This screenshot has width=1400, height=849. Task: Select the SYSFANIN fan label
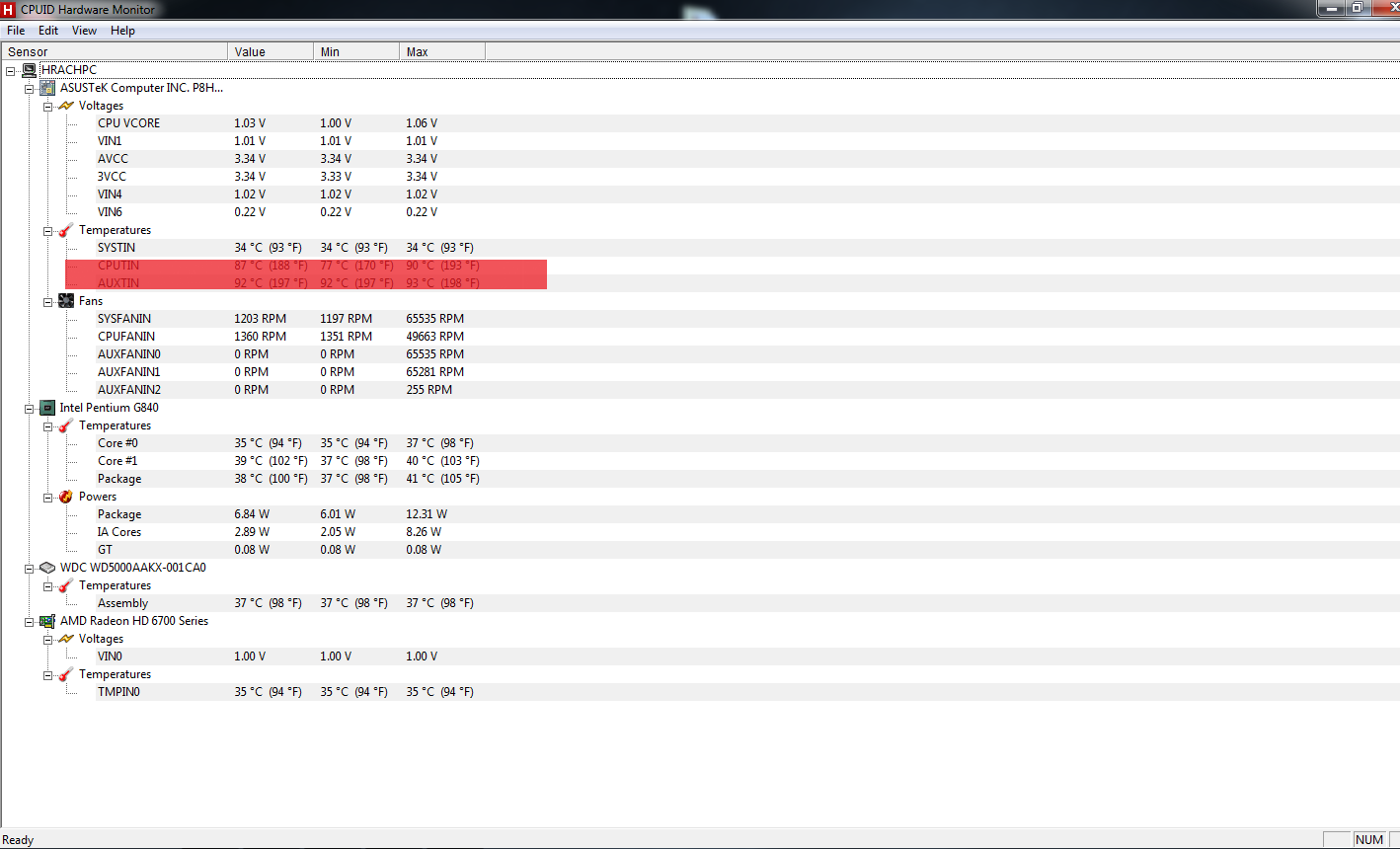click(x=124, y=319)
